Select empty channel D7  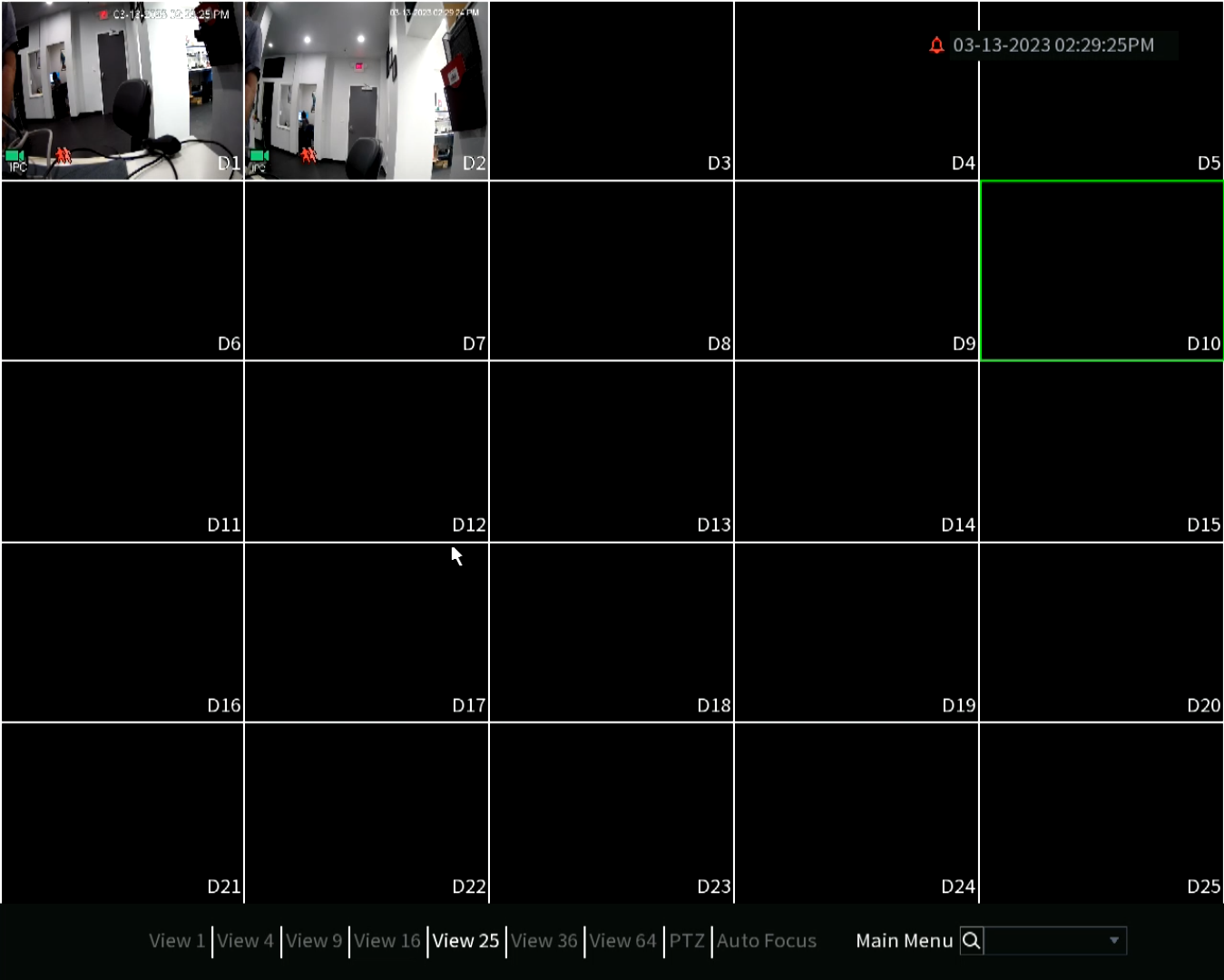(367, 270)
